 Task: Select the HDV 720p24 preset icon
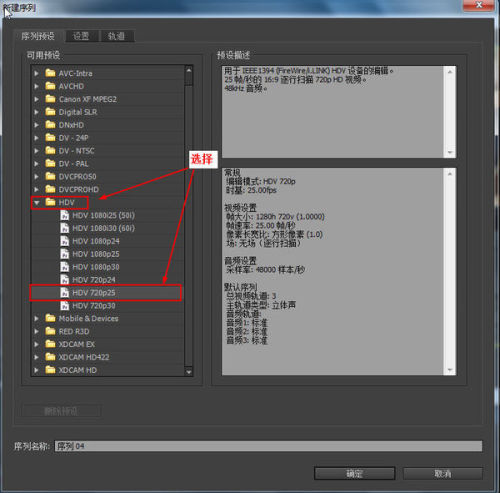coord(65,280)
